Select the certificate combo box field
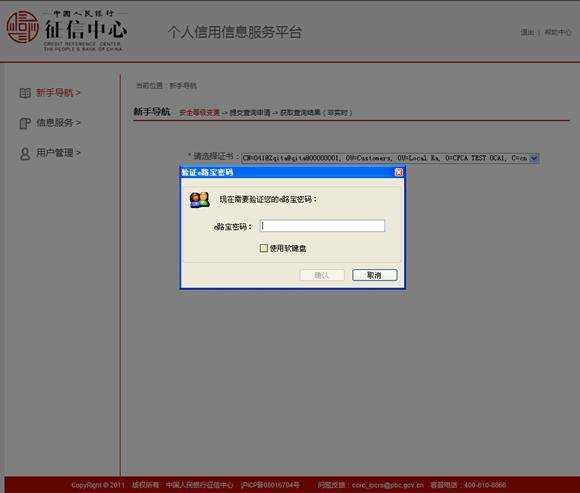Viewport: 580px width, 493px height. pyautogui.click(x=390, y=158)
